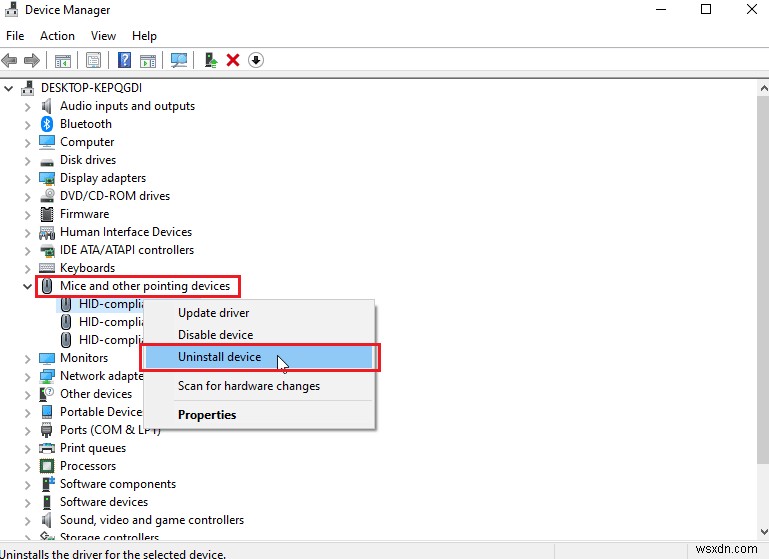
Task: Click the blue Help question-mark icon
Action: (x=125, y=60)
